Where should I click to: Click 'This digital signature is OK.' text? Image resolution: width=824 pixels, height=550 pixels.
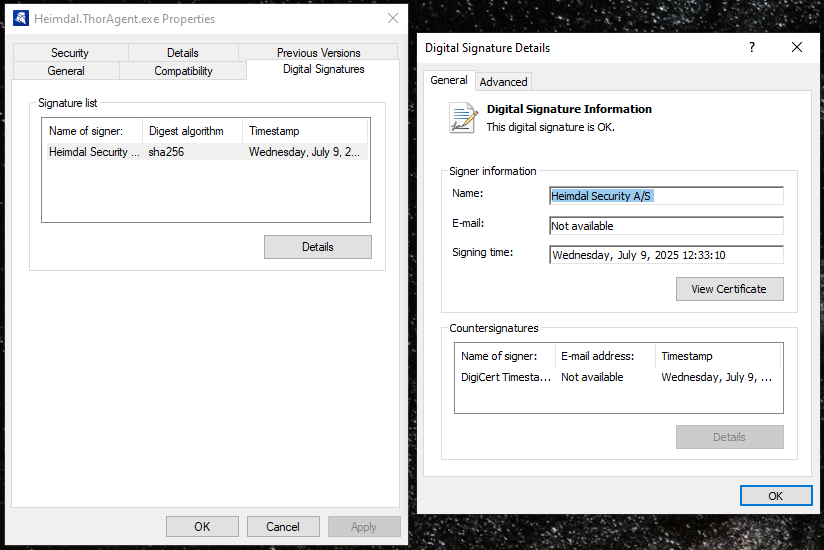[550, 127]
